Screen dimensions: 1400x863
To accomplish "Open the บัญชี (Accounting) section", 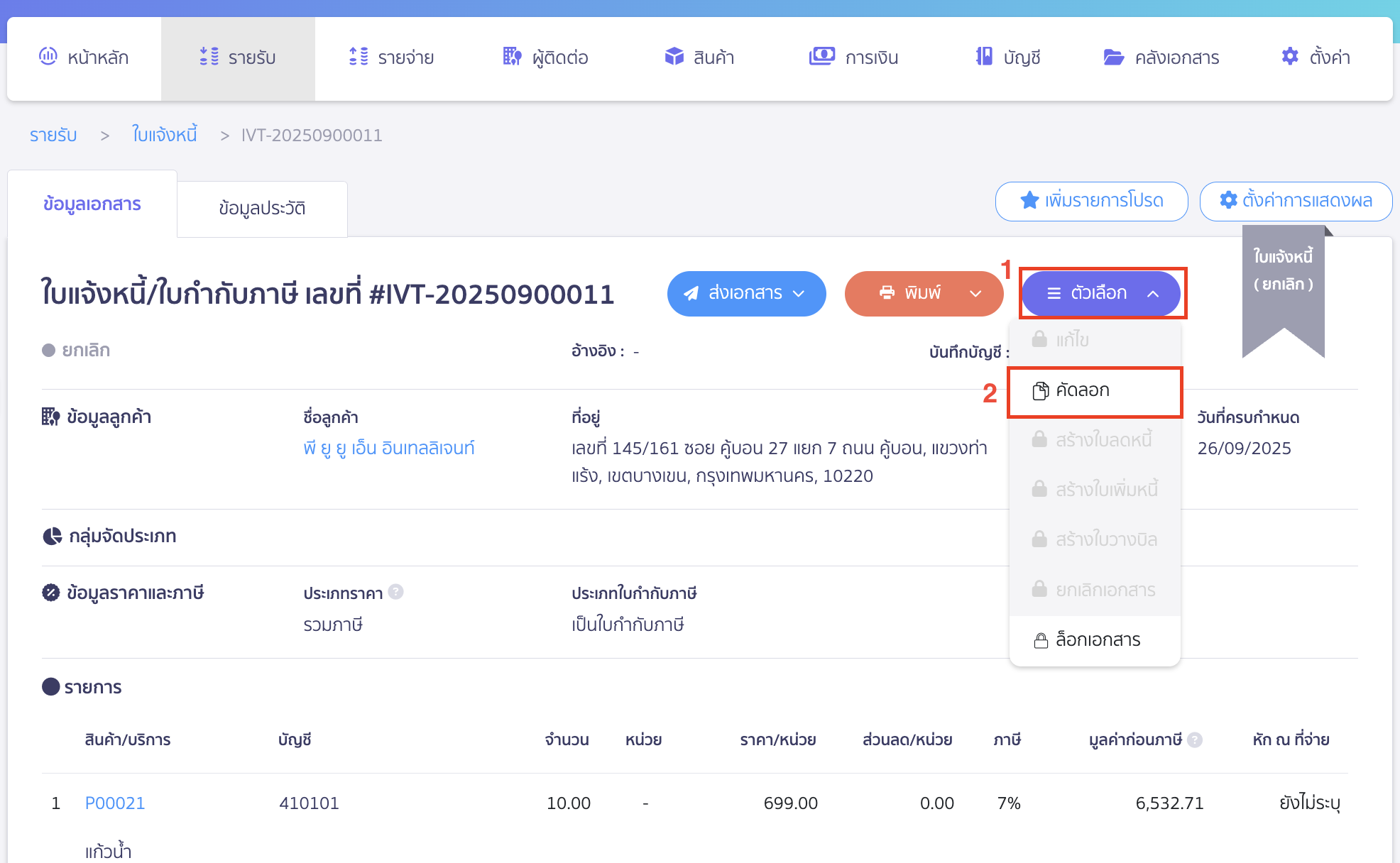I will tap(1008, 57).
